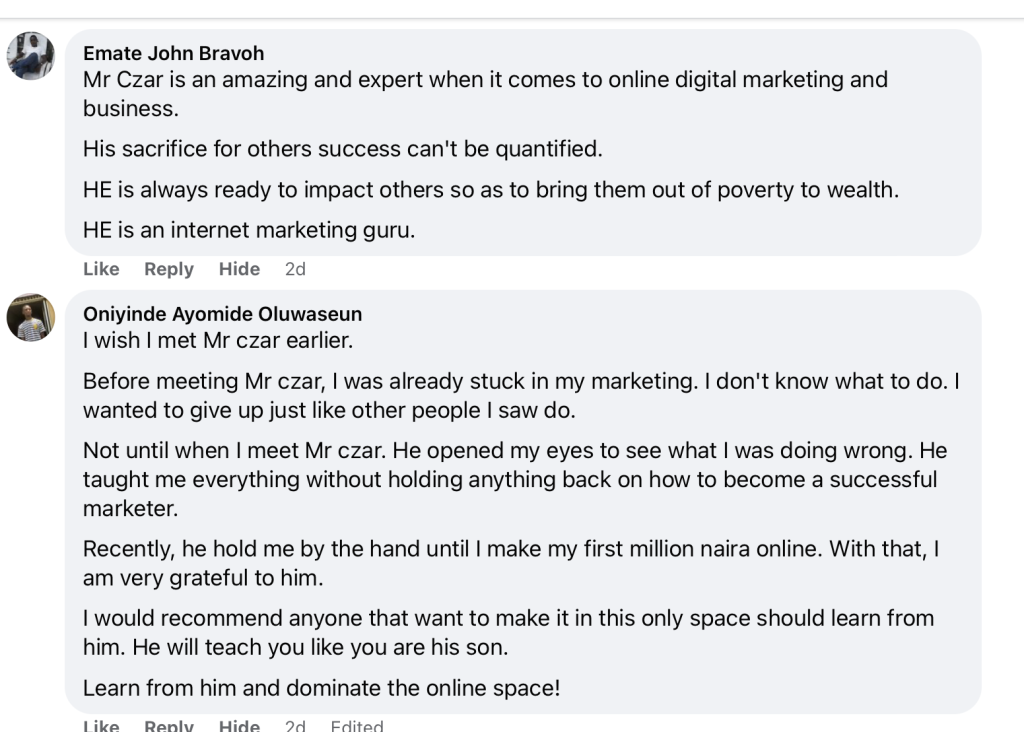The height and width of the screenshot is (732, 1024).
Task: Click the line 'HE is always ready to impact others'
Action: click(490, 189)
